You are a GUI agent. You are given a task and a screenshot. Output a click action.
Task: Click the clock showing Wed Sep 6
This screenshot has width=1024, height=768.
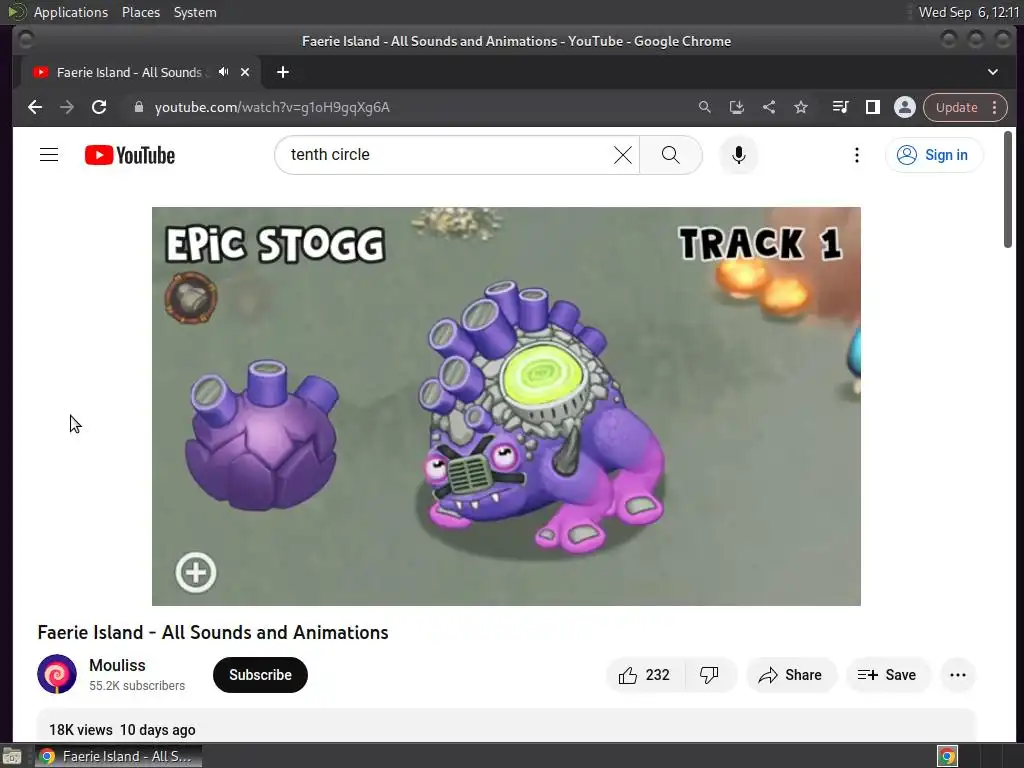point(968,12)
